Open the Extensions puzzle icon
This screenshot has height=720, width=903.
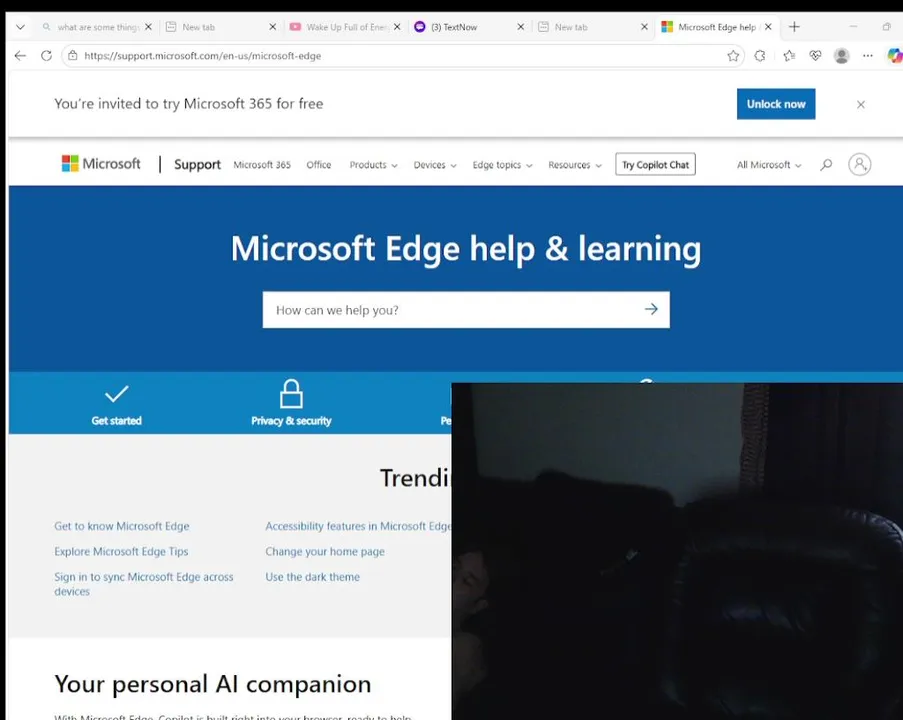click(x=760, y=56)
